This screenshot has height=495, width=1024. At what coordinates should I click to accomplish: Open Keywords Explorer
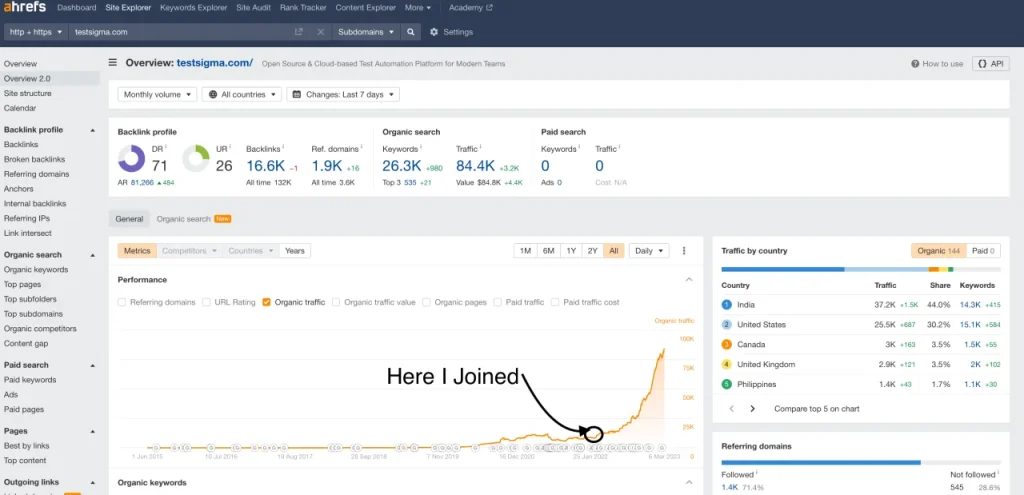(x=193, y=8)
